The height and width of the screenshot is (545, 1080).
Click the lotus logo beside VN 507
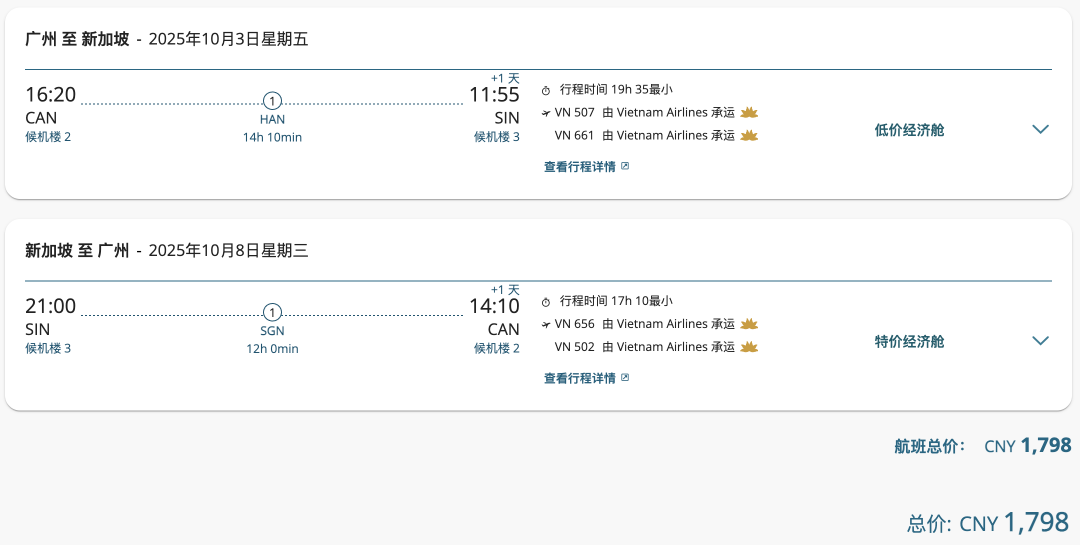click(749, 112)
